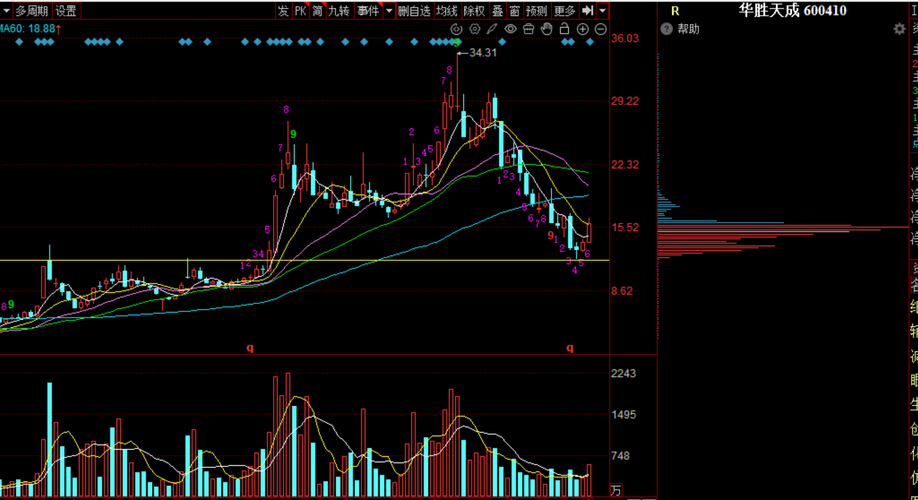Toggle the eye visibility icon
Viewport: 918px width, 500px height.
tap(511, 29)
